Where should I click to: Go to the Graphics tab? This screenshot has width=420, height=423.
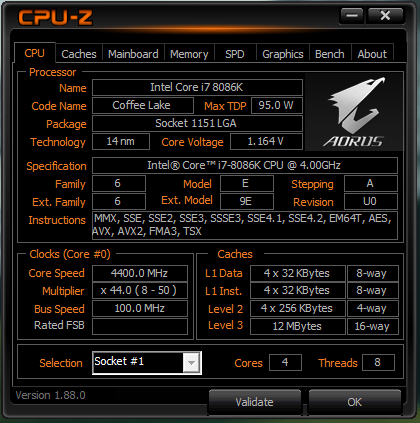tap(283, 54)
